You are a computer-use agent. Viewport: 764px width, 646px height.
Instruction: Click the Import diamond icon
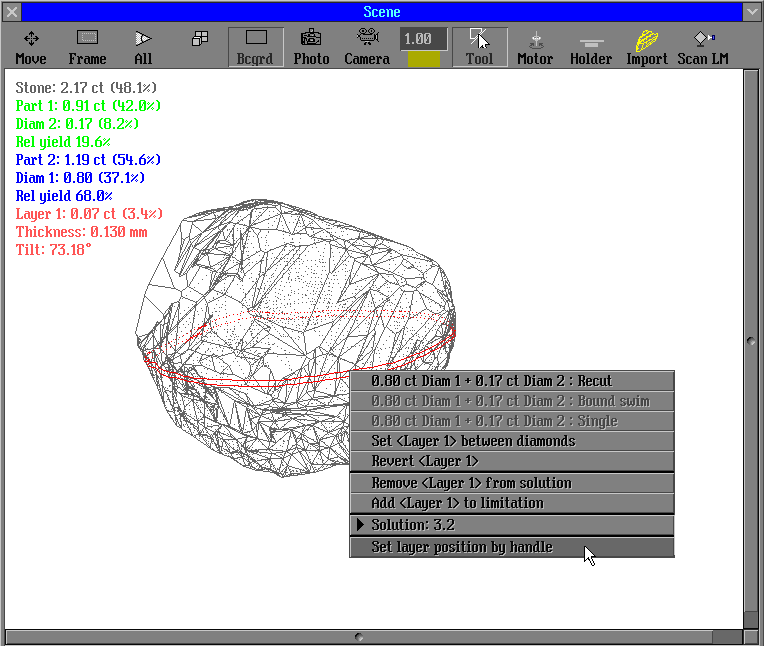[647, 46]
